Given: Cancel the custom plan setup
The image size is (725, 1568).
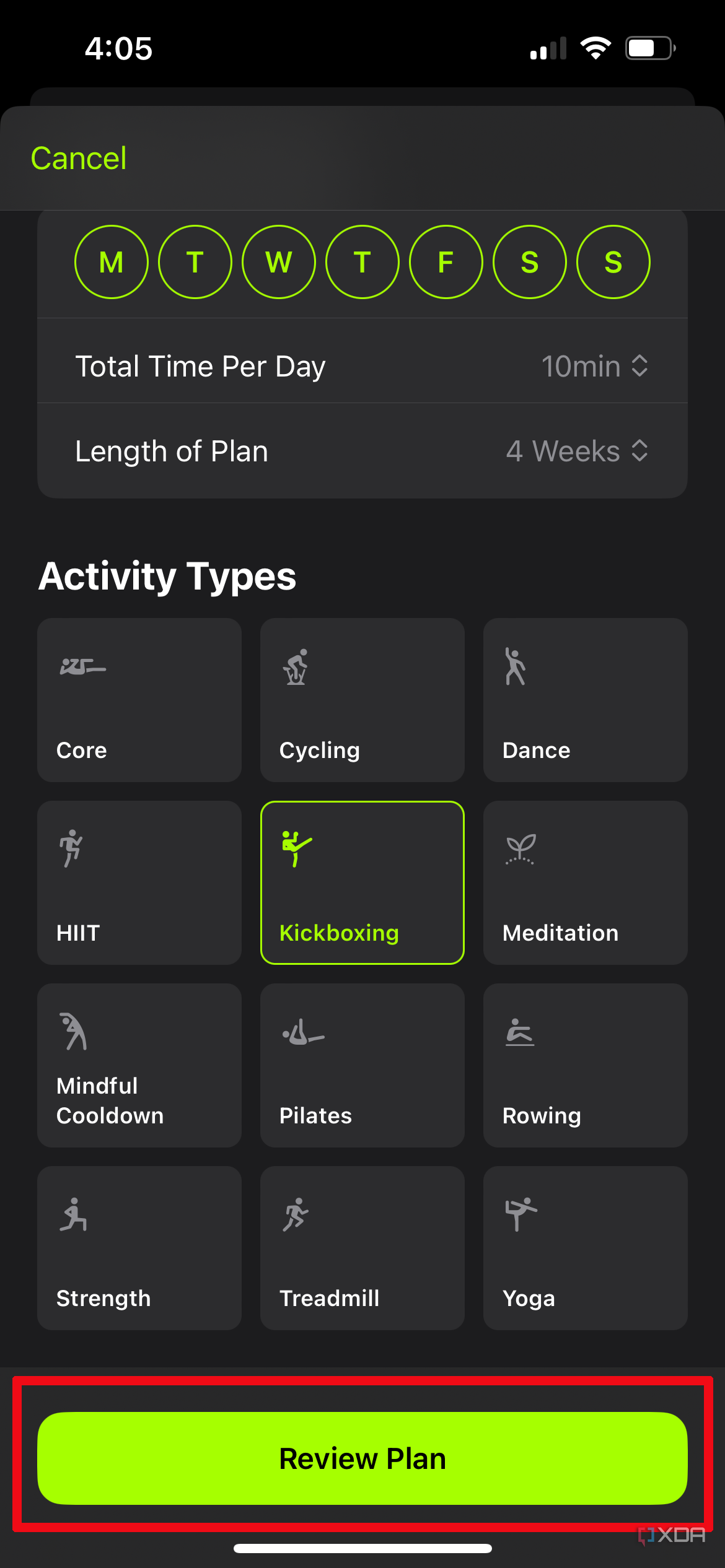Looking at the screenshot, I should point(78,157).
